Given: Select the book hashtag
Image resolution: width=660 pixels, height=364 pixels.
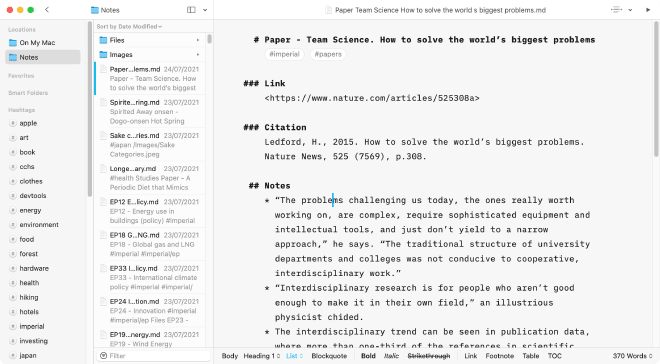Looking at the screenshot, I should (x=27, y=152).
